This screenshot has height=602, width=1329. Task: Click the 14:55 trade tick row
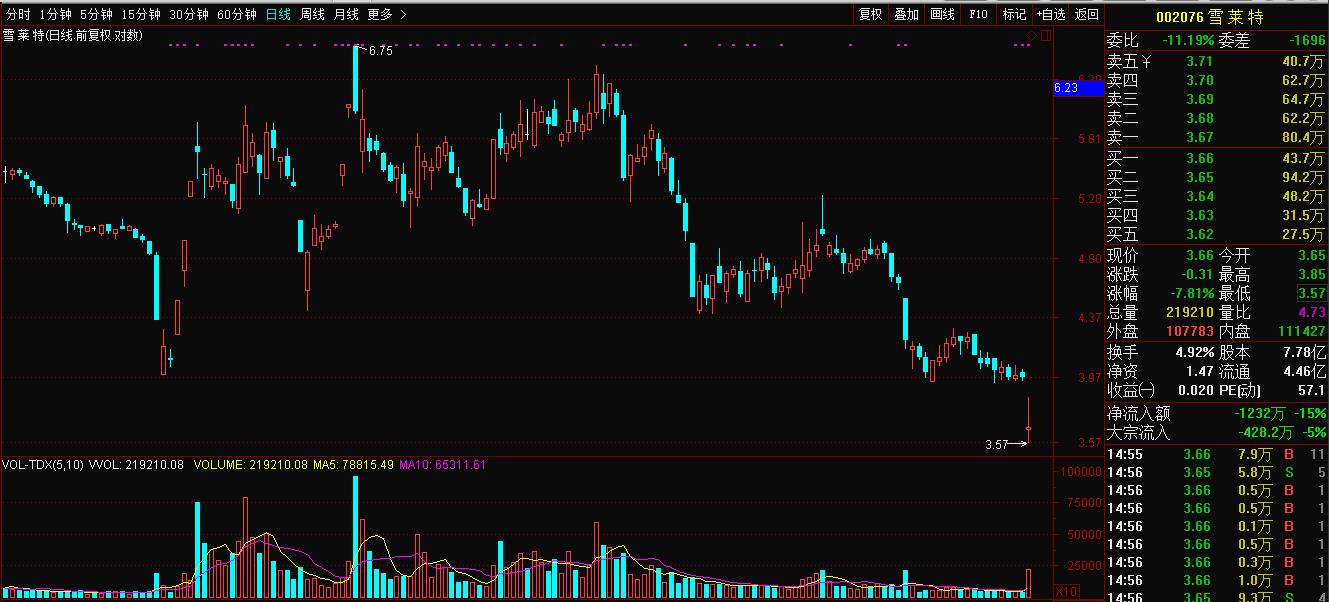coord(1217,454)
